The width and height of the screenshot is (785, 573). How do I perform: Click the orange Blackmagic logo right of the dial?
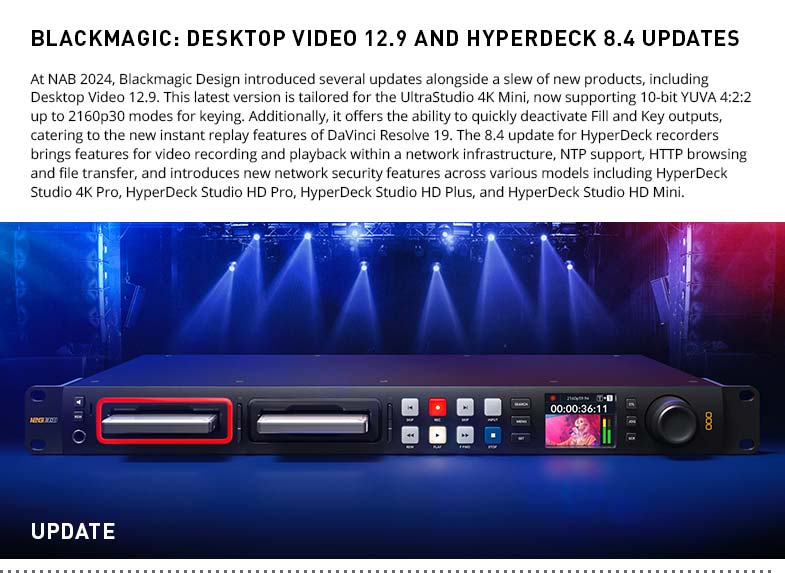tap(708, 421)
